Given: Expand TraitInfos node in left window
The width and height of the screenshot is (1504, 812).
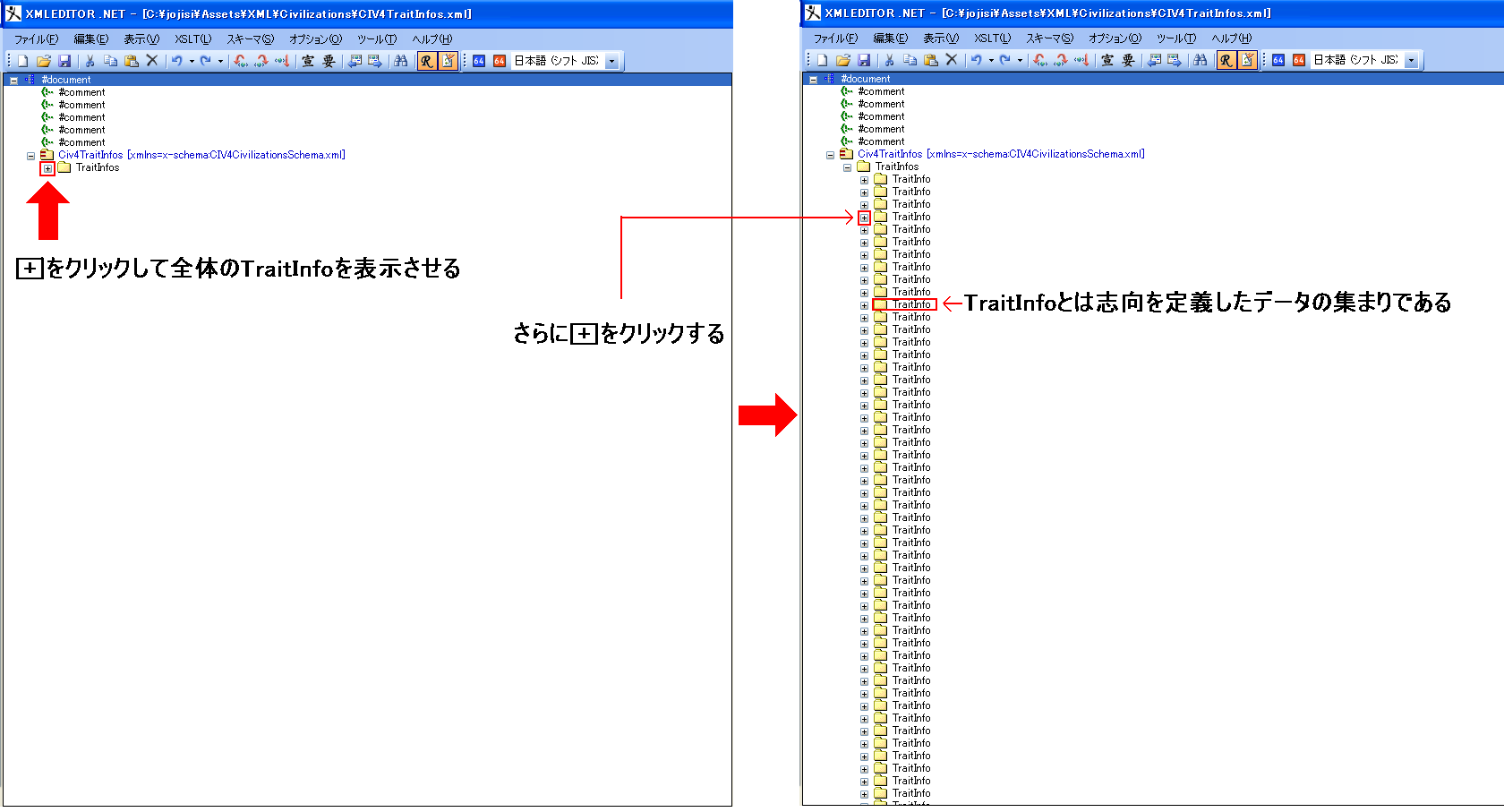Looking at the screenshot, I should coord(48,168).
